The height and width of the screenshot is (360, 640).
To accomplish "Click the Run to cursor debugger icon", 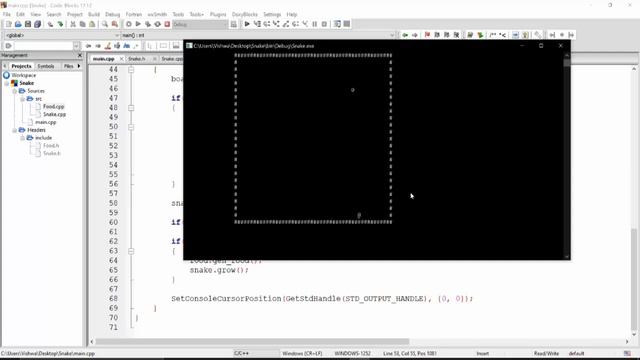I will click(257, 24).
